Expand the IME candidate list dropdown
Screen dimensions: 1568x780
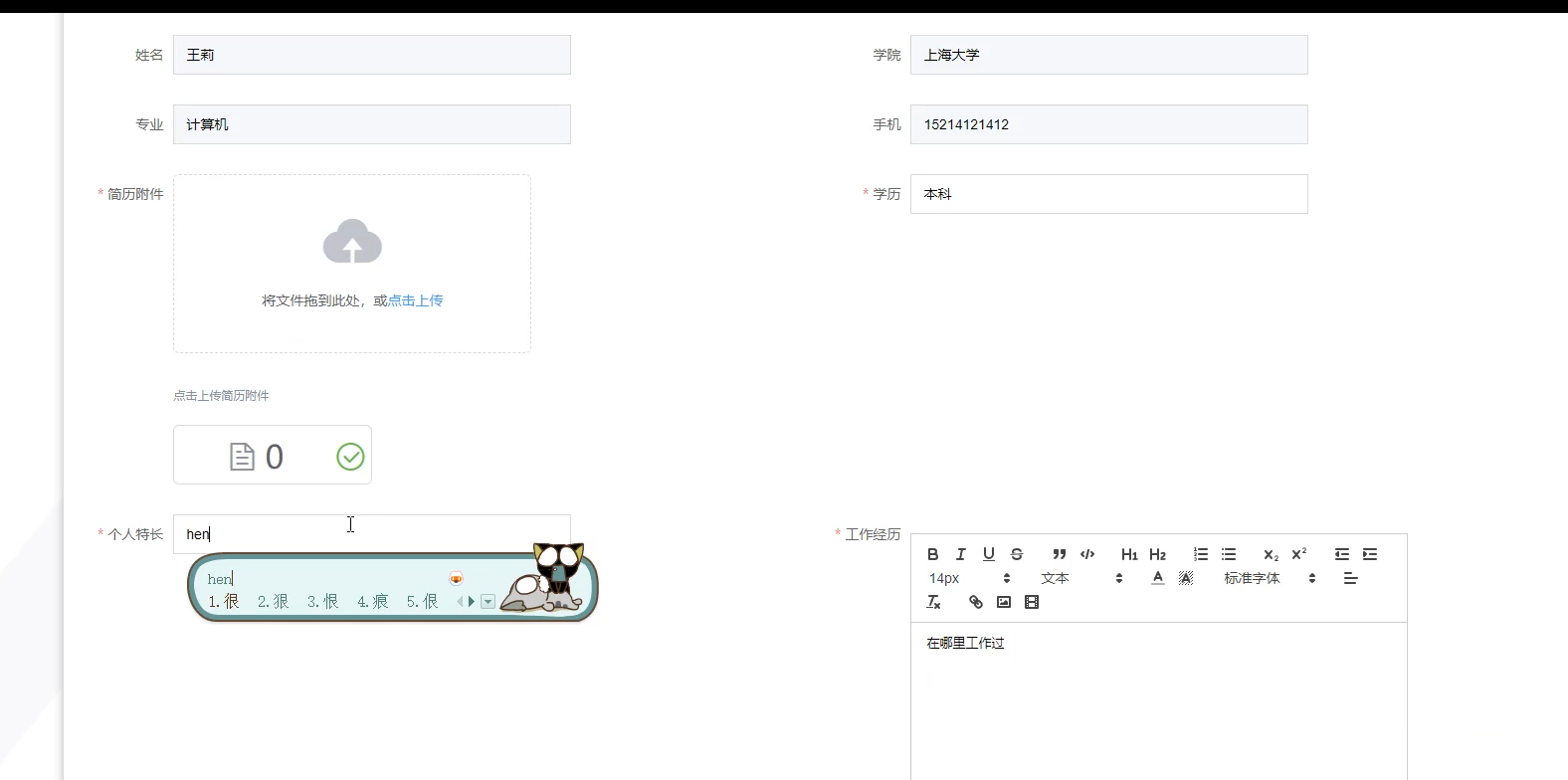[488, 601]
